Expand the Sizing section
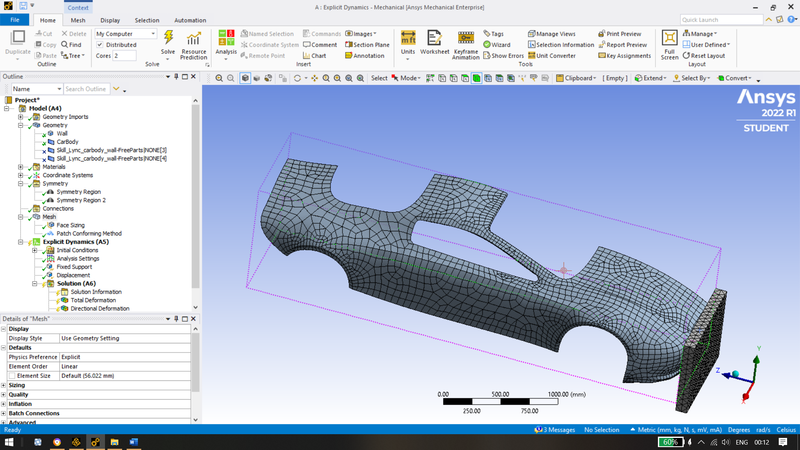 [4, 385]
